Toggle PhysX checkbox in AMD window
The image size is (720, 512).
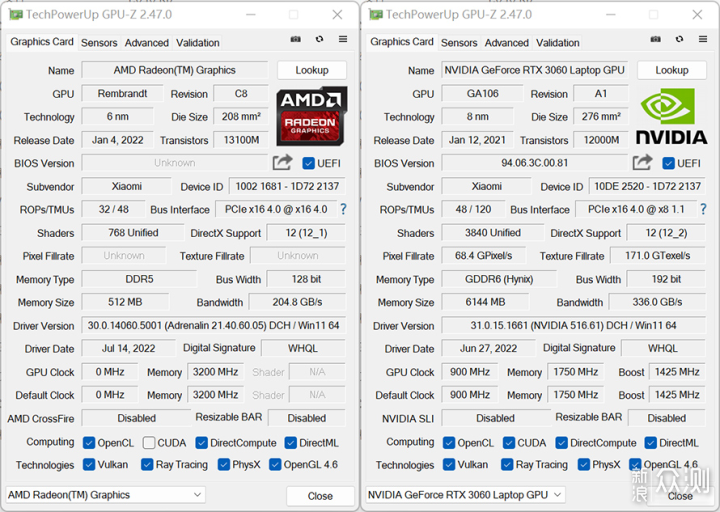(x=223, y=464)
